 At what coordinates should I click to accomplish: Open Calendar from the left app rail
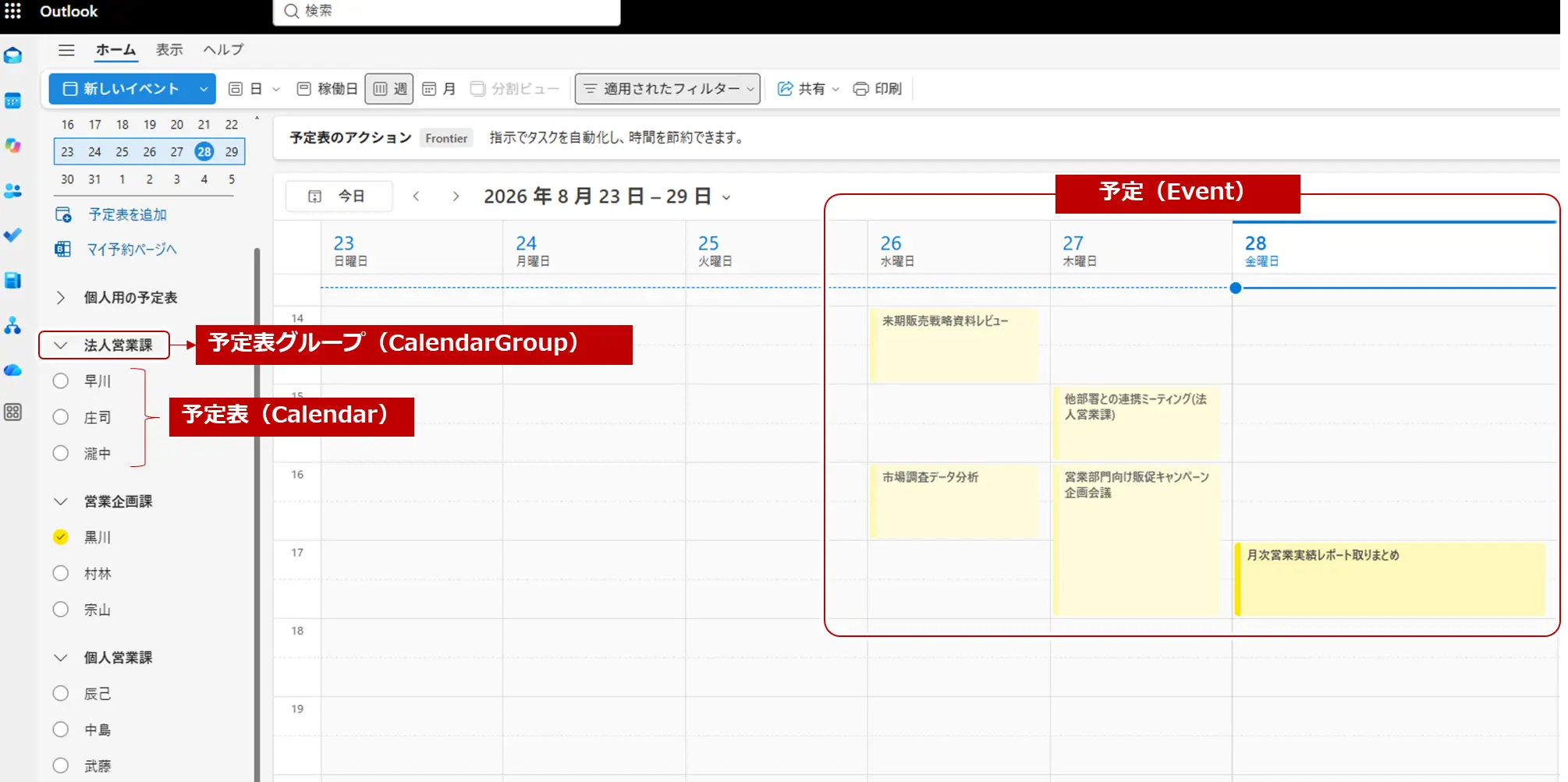pyautogui.click(x=13, y=101)
